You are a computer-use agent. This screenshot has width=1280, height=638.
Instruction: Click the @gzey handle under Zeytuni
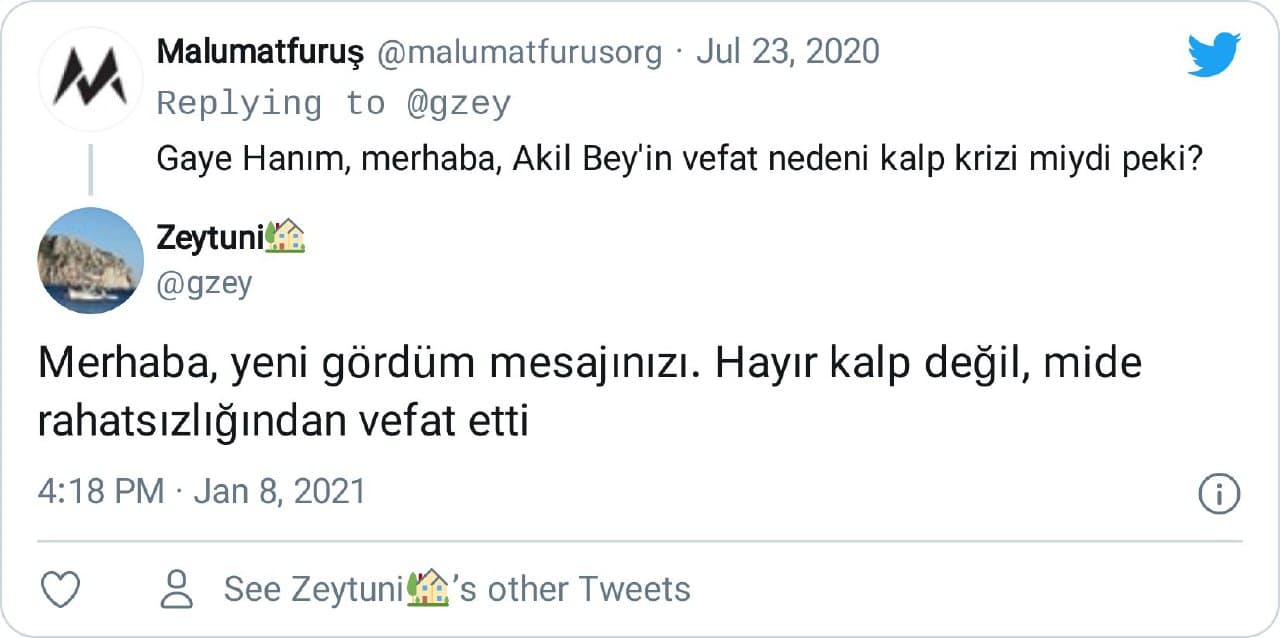coord(204,284)
